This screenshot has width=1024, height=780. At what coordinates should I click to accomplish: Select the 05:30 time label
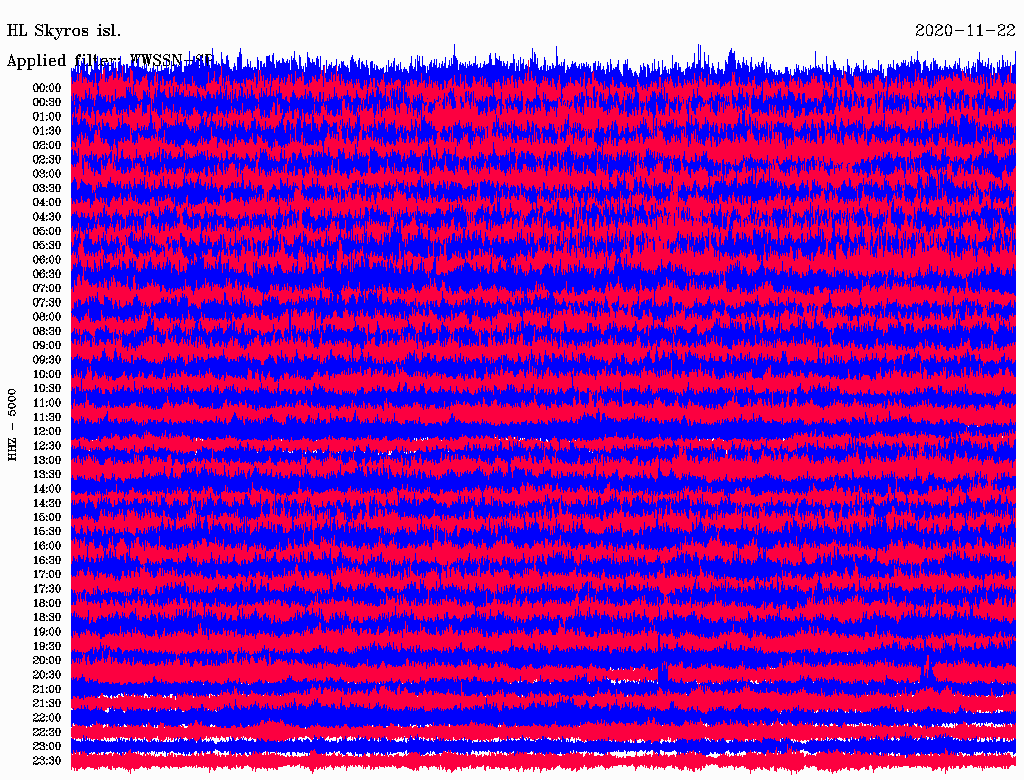47,246
